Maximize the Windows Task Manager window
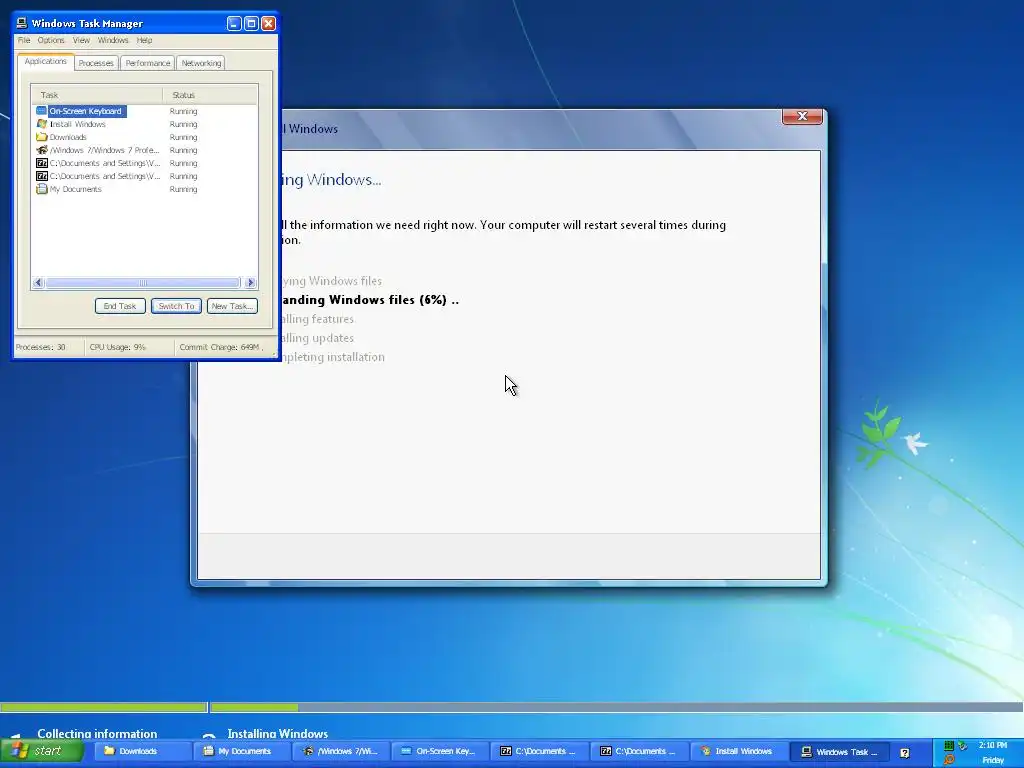Image resolution: width=1024 pixels, height=768 pixels. (x=251, y=24)
